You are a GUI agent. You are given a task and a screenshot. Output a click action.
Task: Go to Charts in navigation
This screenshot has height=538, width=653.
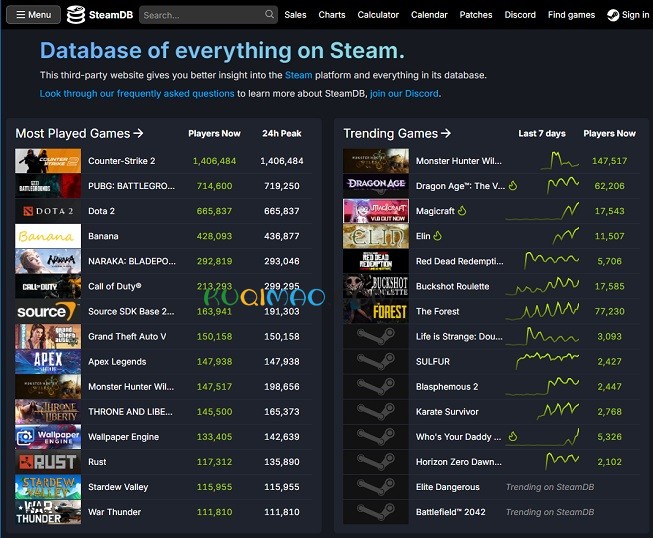point(332,15)
